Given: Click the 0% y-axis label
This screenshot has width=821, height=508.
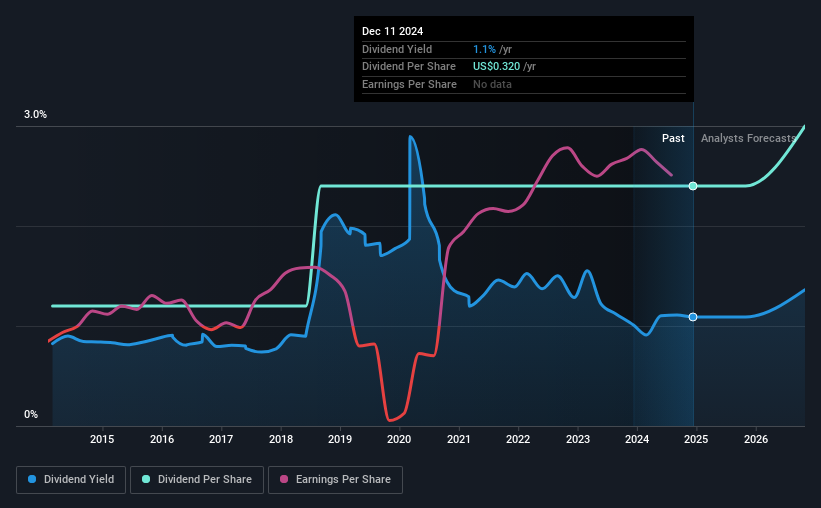Looking at the screenshot, I should pos(31,414).
